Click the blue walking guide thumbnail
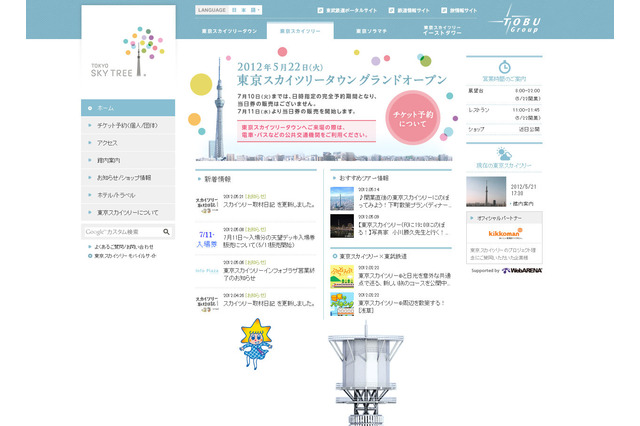This screenshot has height=426, width=640. pyautogui.click(x=342, y=304)
